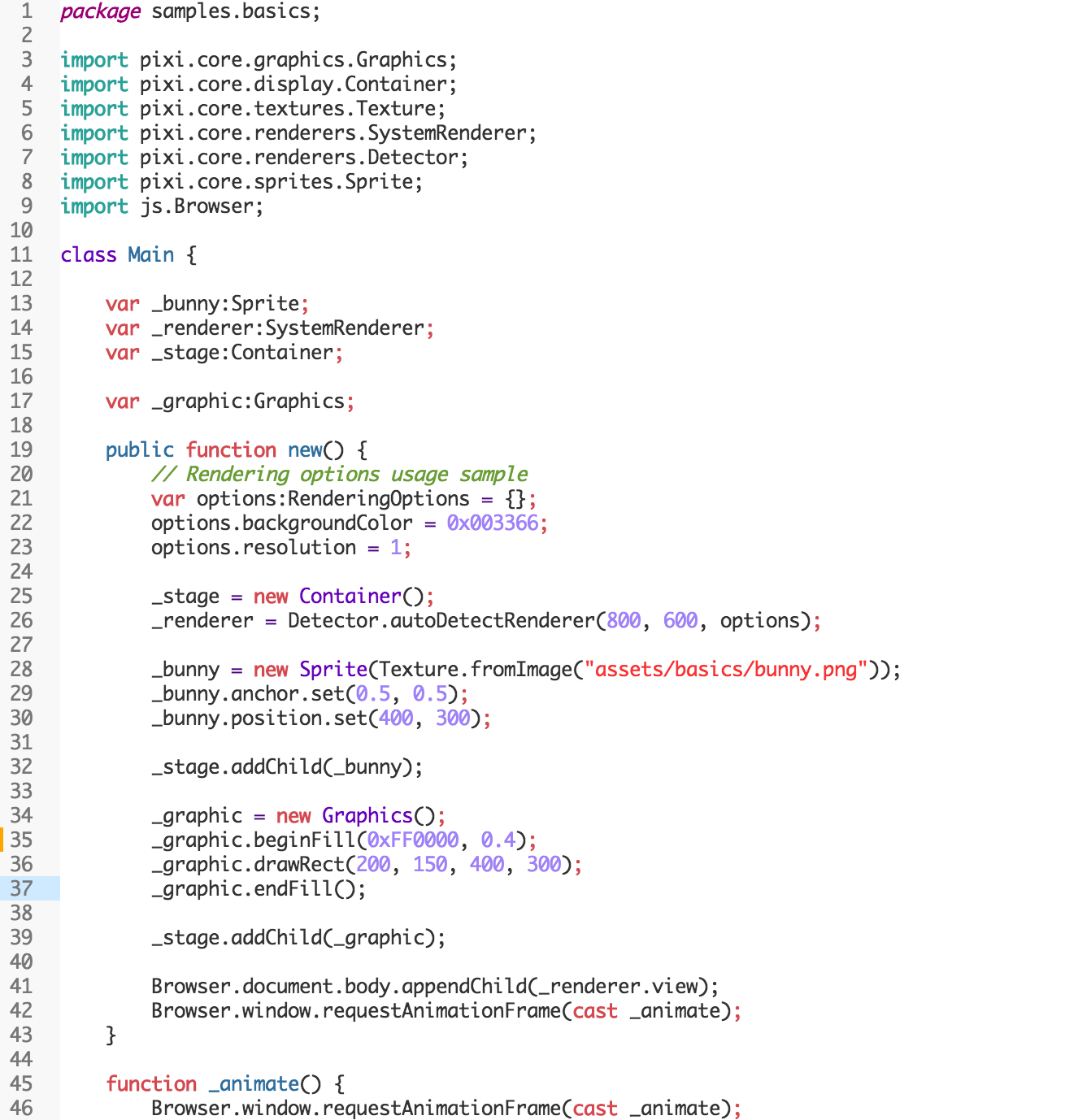Image resolution: width=1065 pixels, height=1120 pixels.
Task: Click string "assets/basics/bunny.png"
Action: click(726, 670)
